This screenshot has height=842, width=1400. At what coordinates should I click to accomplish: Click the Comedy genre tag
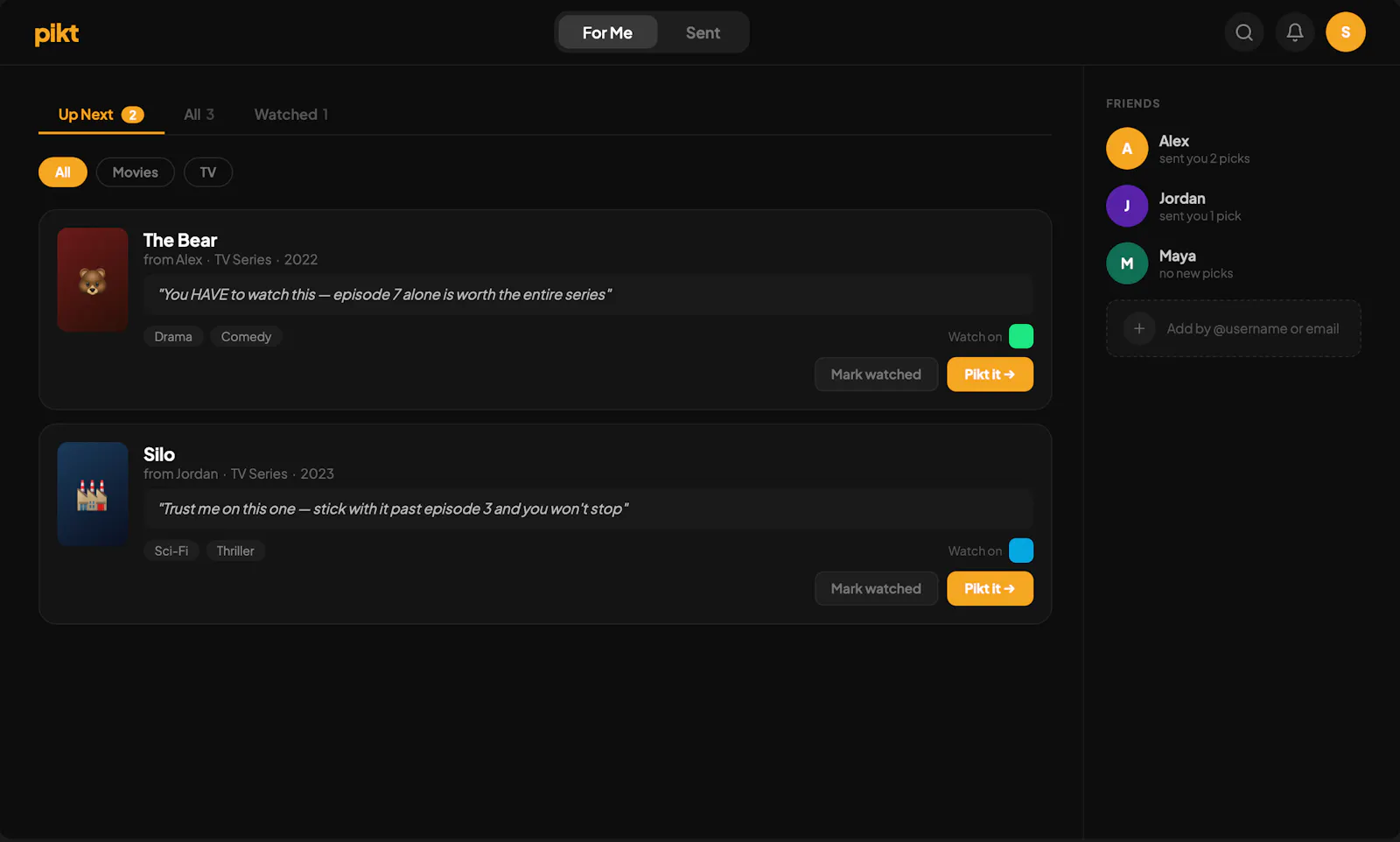pyautogui.click(x=246, y=337)
